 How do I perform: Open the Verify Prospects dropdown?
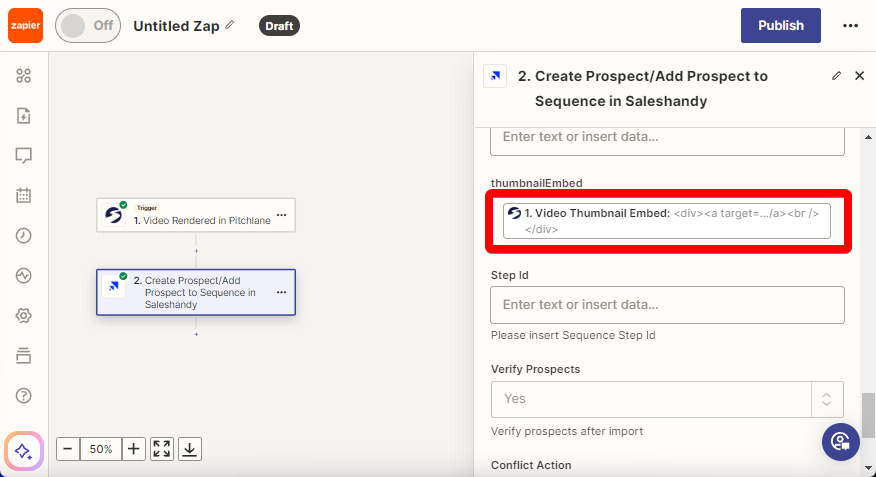tap(667, 399)
